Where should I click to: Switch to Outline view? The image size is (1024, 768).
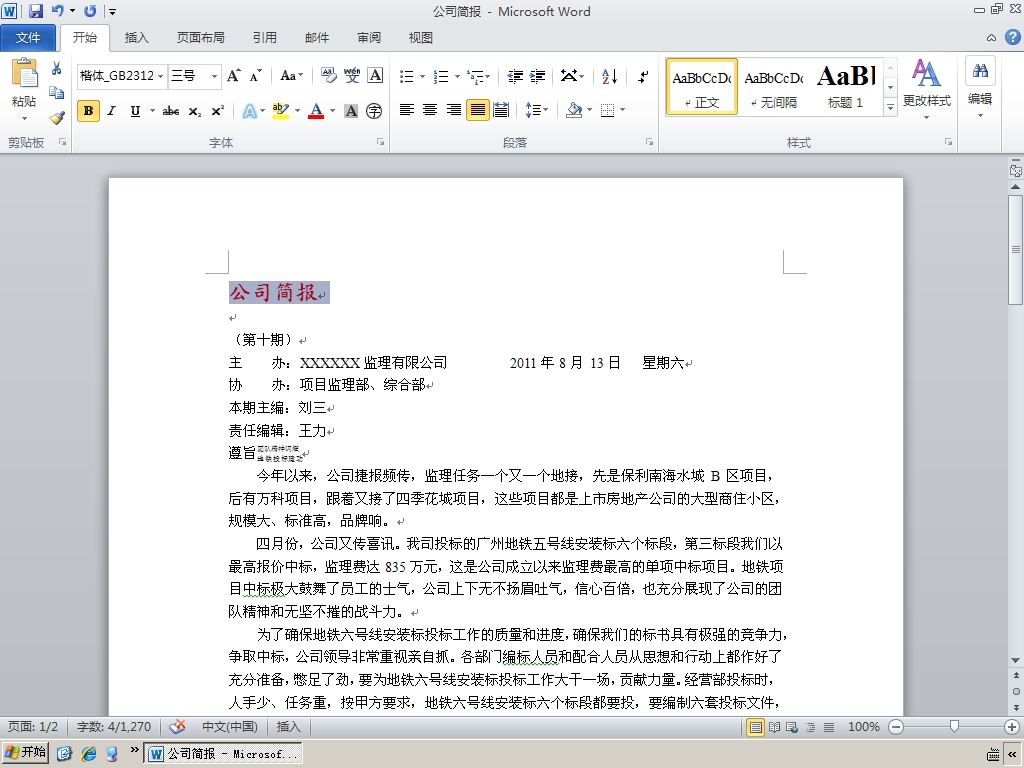[810, 727]
